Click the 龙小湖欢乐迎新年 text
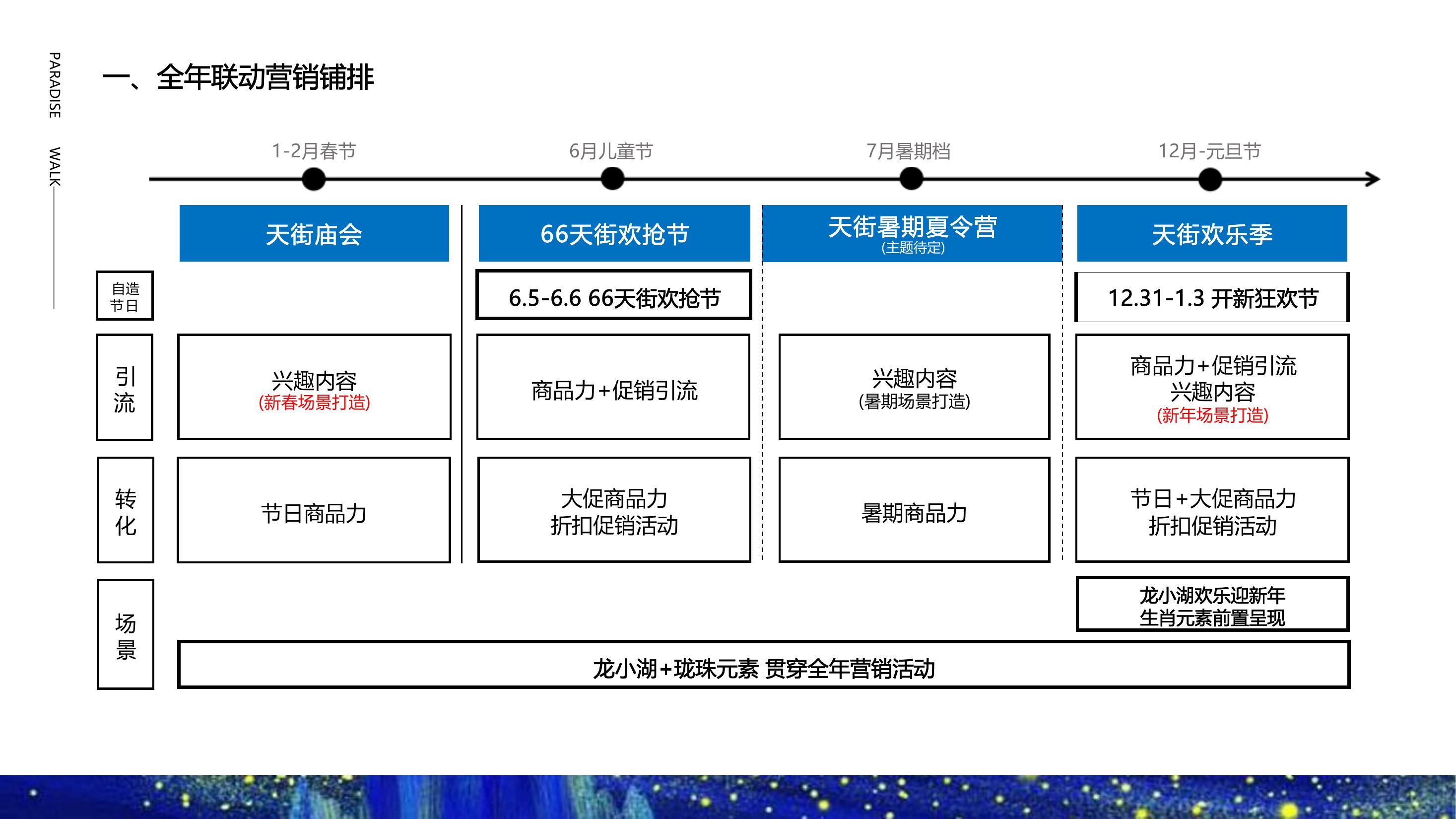 click(1212, 595)
